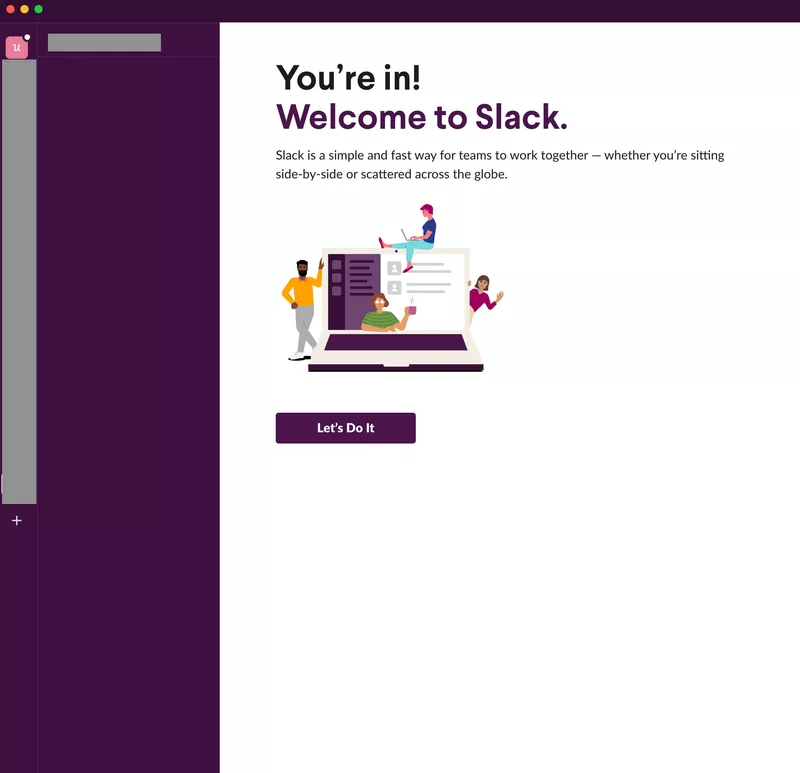Viewport: 800px width, 773px height.
Task: Click the waving figure beside the laptop
Action: pyautogui.click(x=484, y=295)
